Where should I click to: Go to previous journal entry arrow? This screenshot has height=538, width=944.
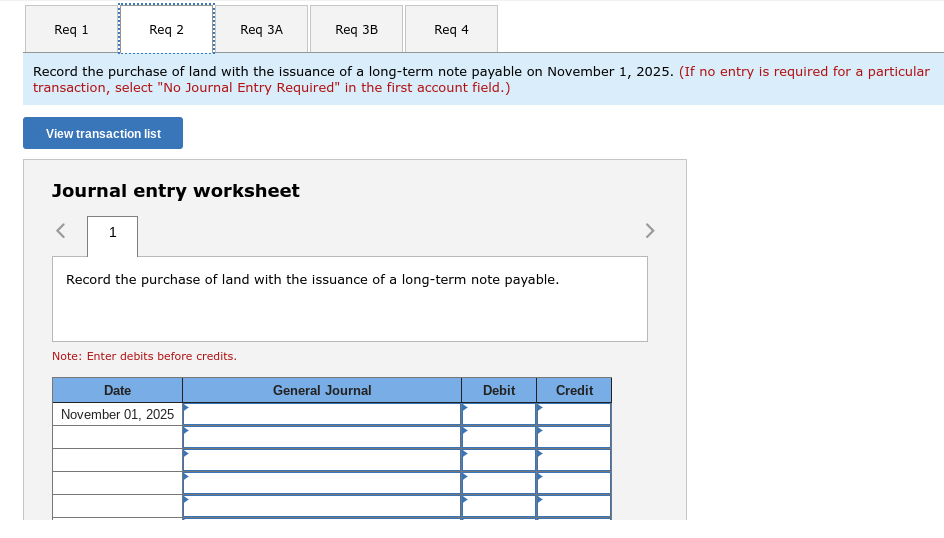pos(60,230)
